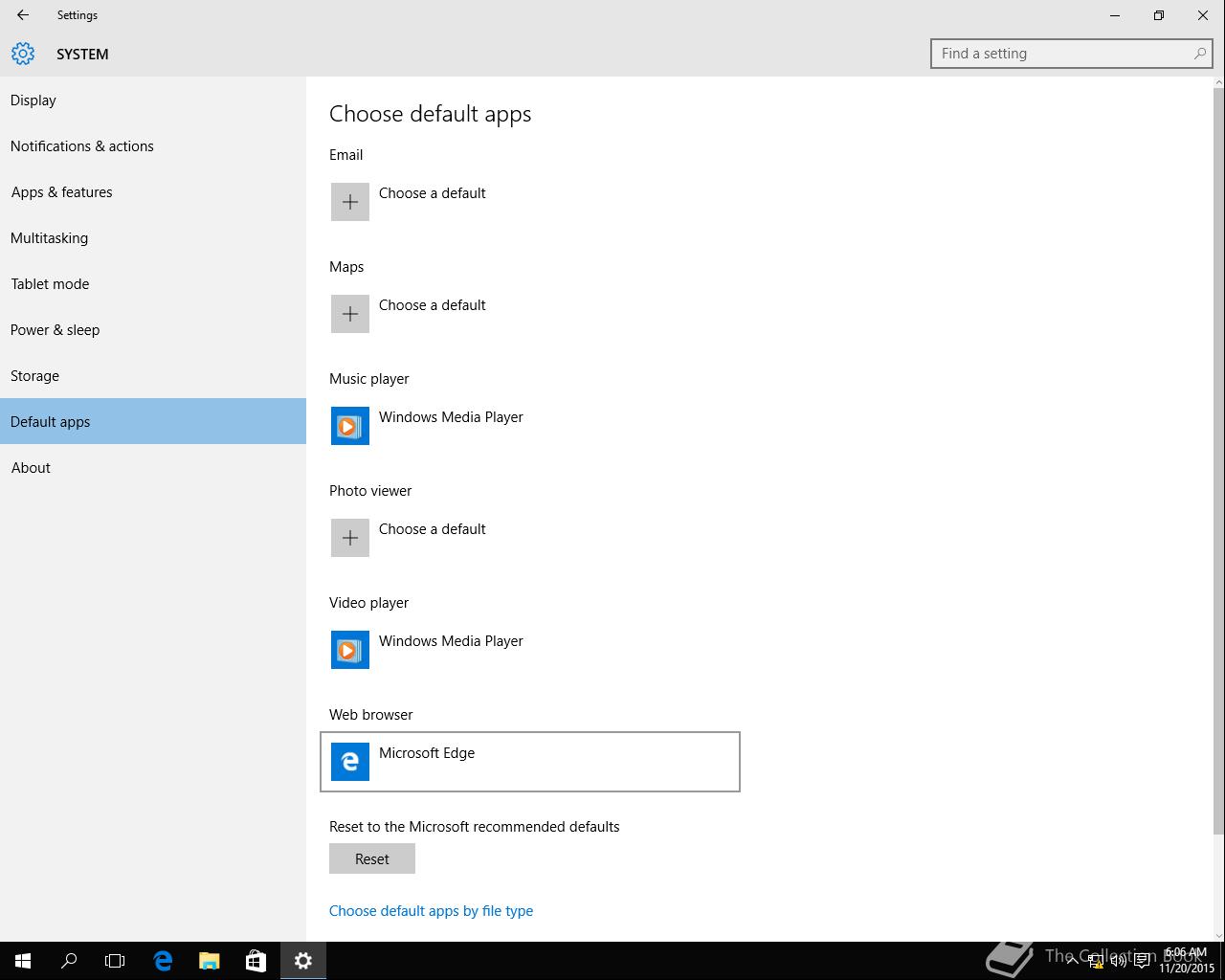Change the Web browser from Microsoft Edge

pos(530,762)
